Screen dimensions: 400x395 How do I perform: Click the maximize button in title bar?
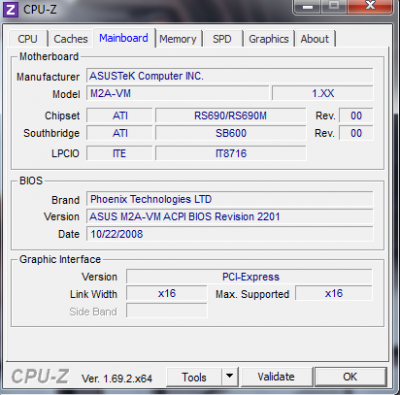pyautogui.click(x=334, y=7)
